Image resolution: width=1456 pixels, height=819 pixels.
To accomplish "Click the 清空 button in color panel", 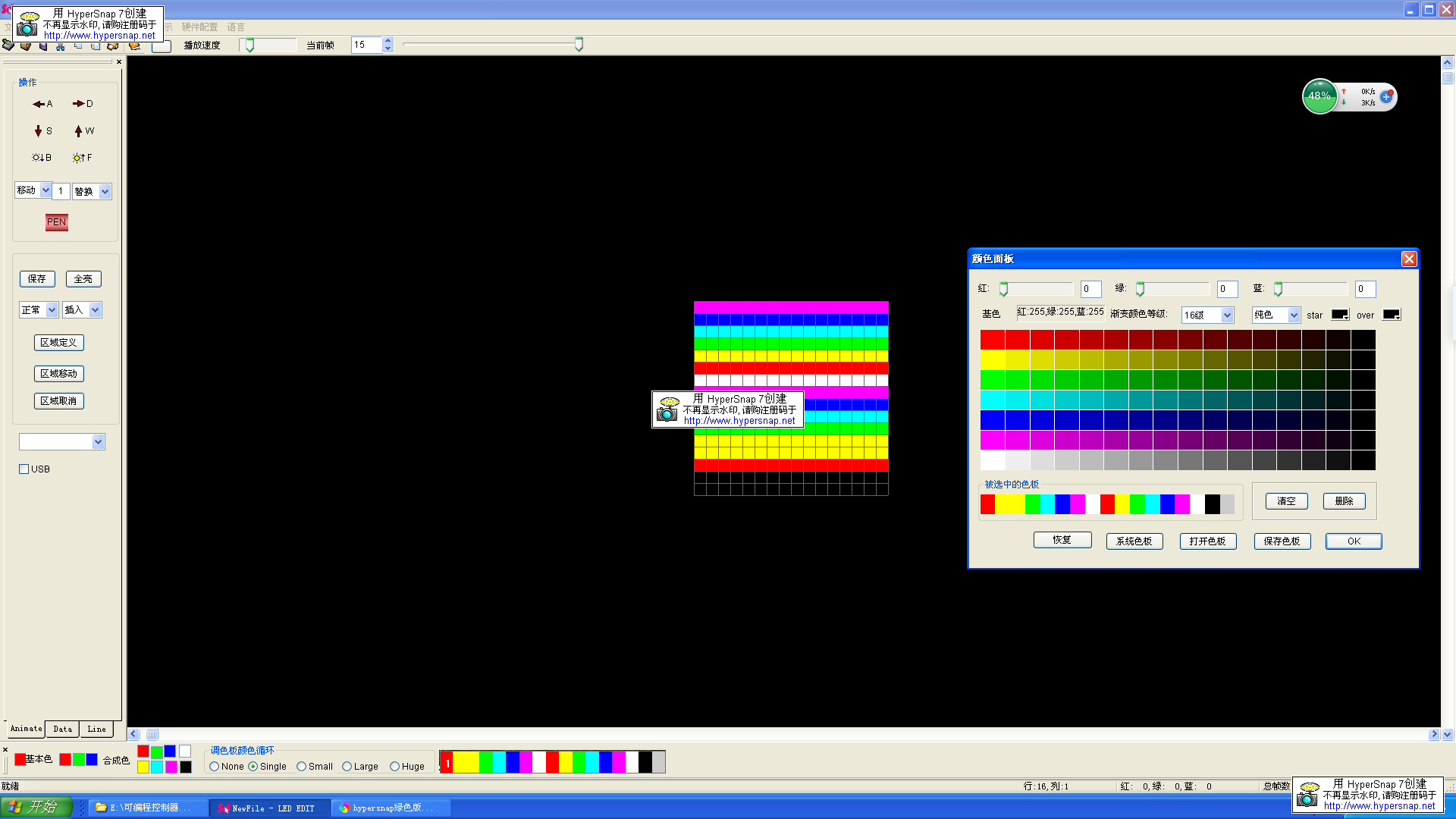I will (x=1287, y=501).
